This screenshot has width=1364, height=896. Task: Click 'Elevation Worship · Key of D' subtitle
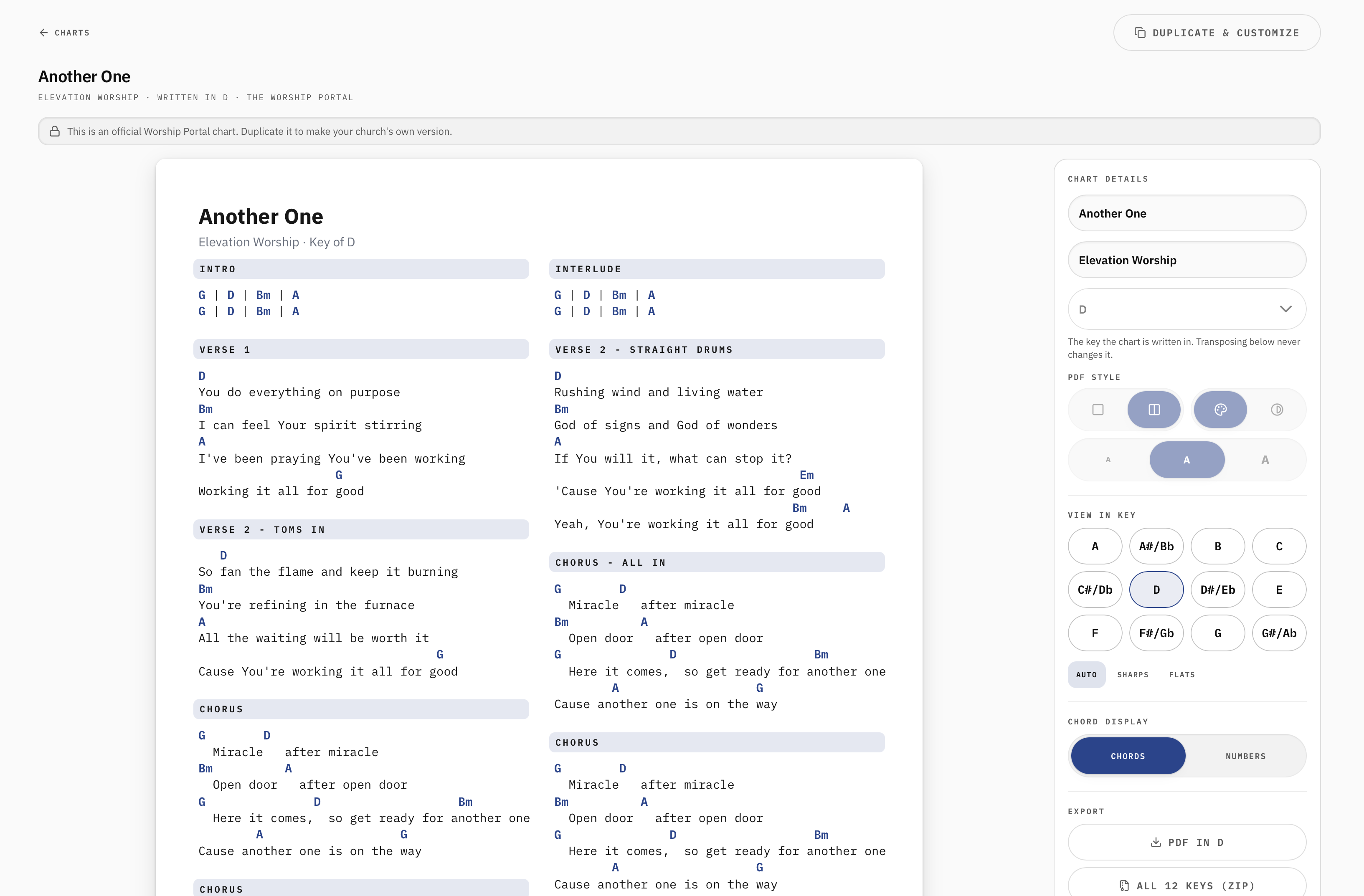tap(277, 242)
